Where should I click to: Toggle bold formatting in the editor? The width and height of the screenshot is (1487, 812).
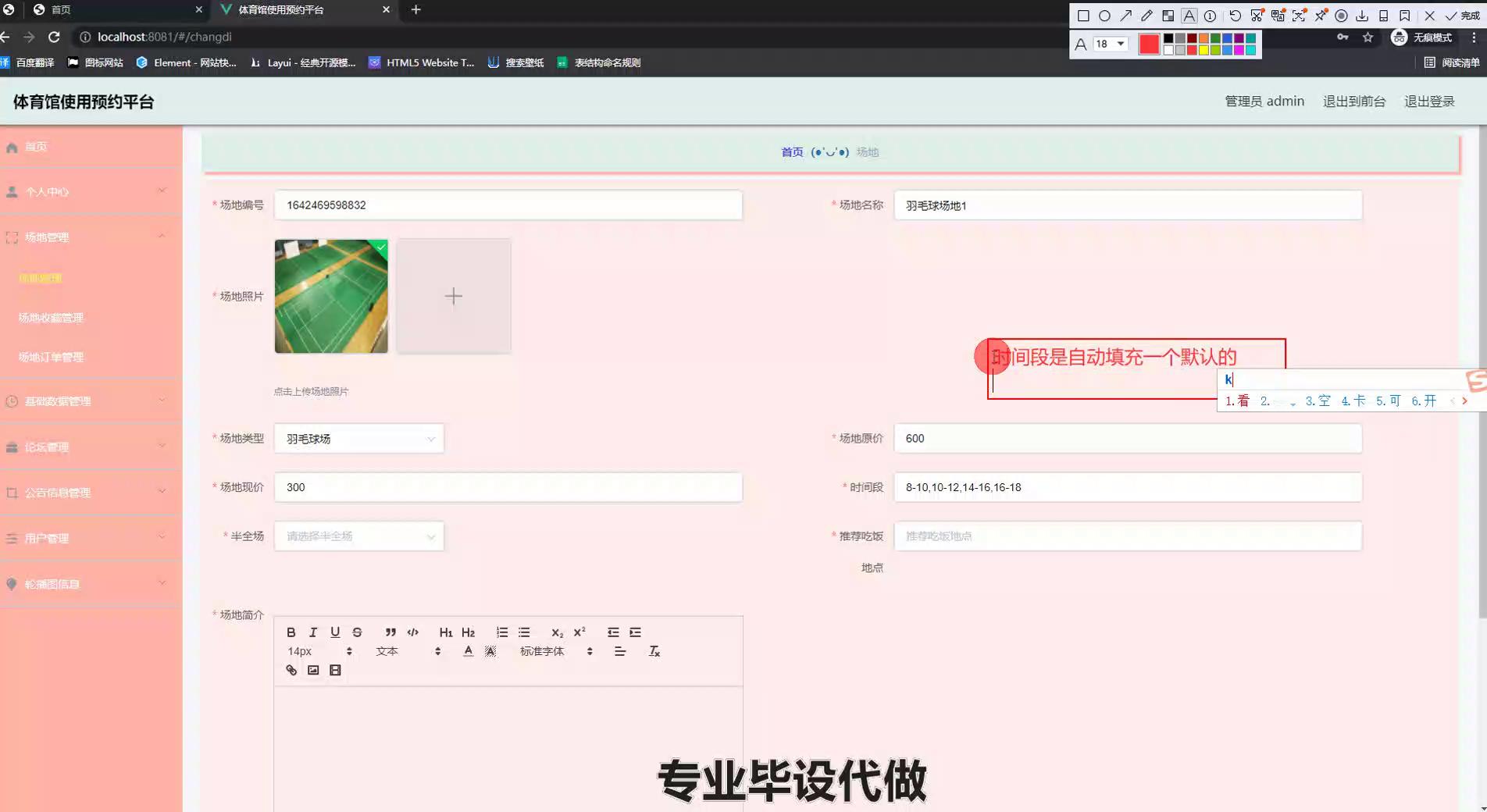pyautogui.click(x=291, y=632)
